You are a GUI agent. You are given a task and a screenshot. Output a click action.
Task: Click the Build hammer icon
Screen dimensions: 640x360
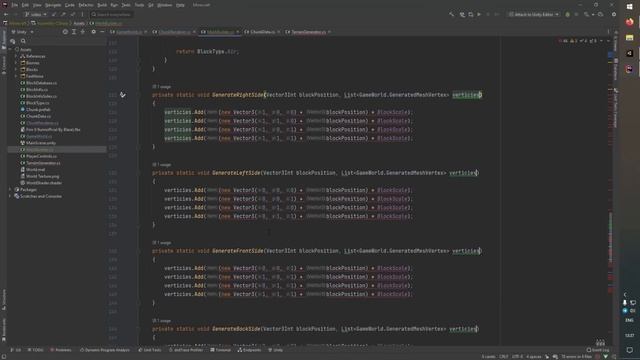pyautogui.click(x=451, y=14)
